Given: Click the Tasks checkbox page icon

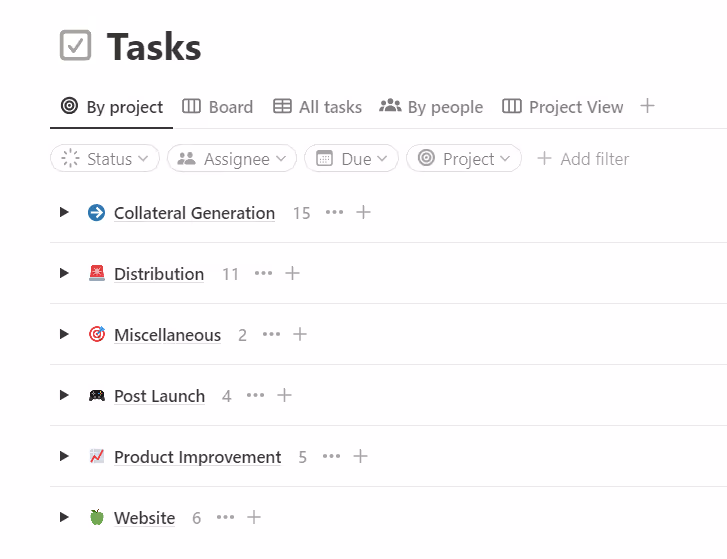Looking at the screenshot, I should 75,45.
